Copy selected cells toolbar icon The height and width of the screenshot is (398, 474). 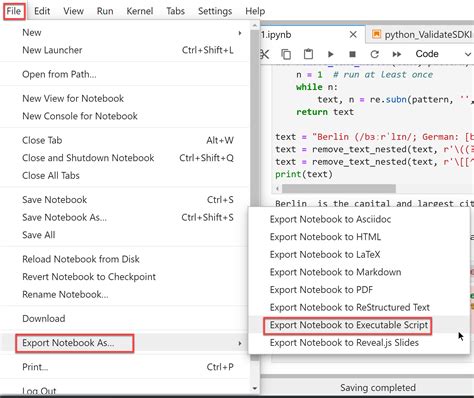(286, 54)
